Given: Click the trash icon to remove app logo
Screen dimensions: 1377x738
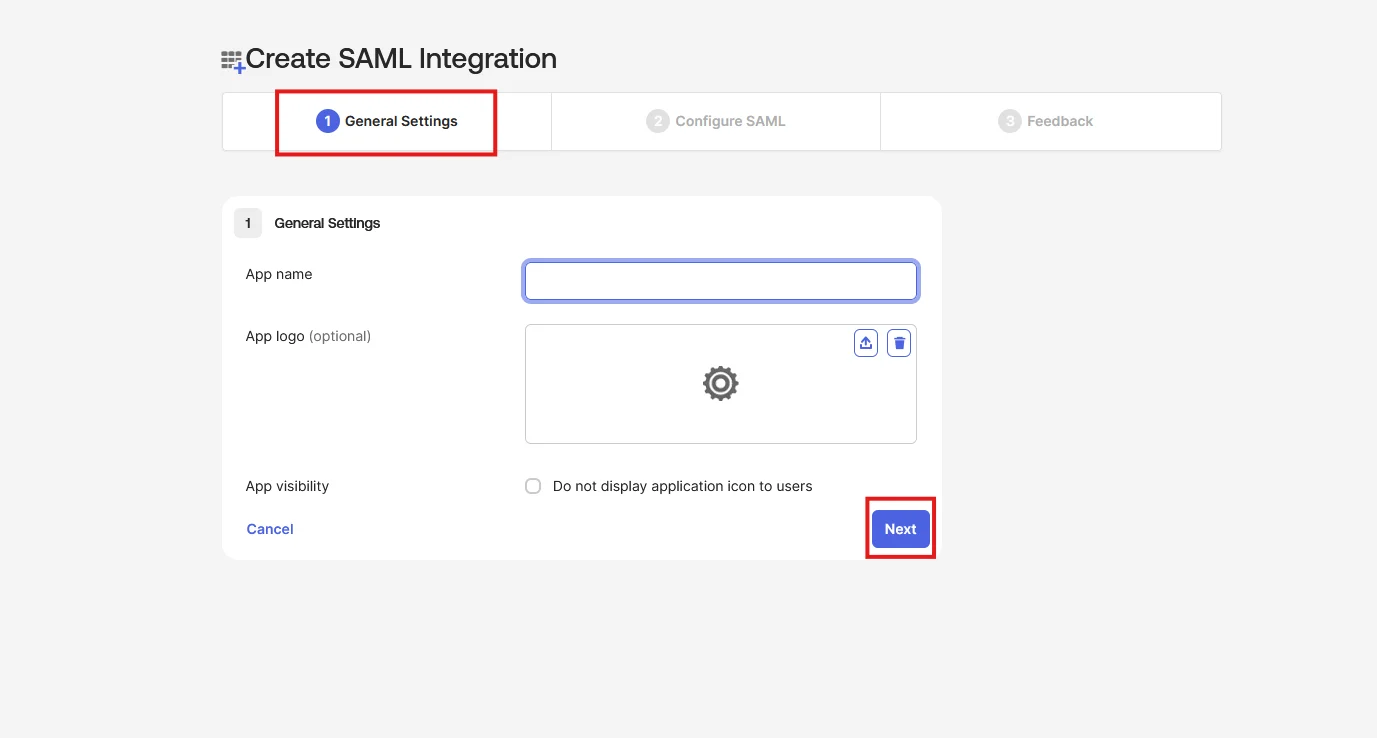Looking at the screenshot, I should 898,342.
